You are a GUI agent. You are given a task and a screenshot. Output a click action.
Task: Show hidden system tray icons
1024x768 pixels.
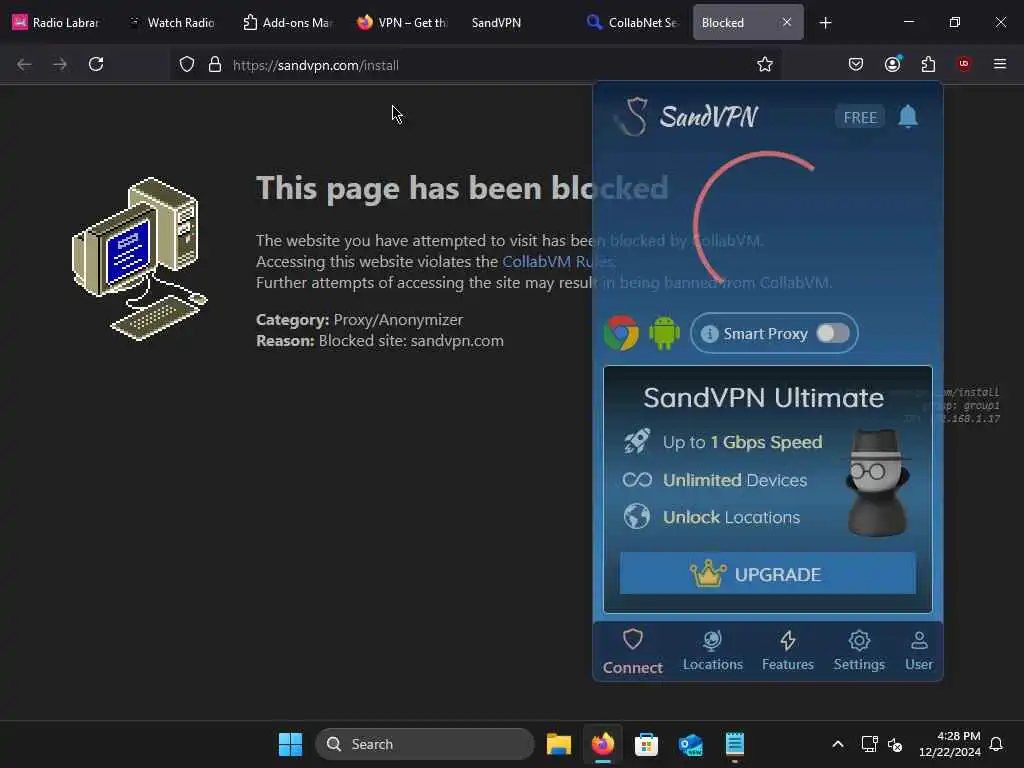click(838, 744)
